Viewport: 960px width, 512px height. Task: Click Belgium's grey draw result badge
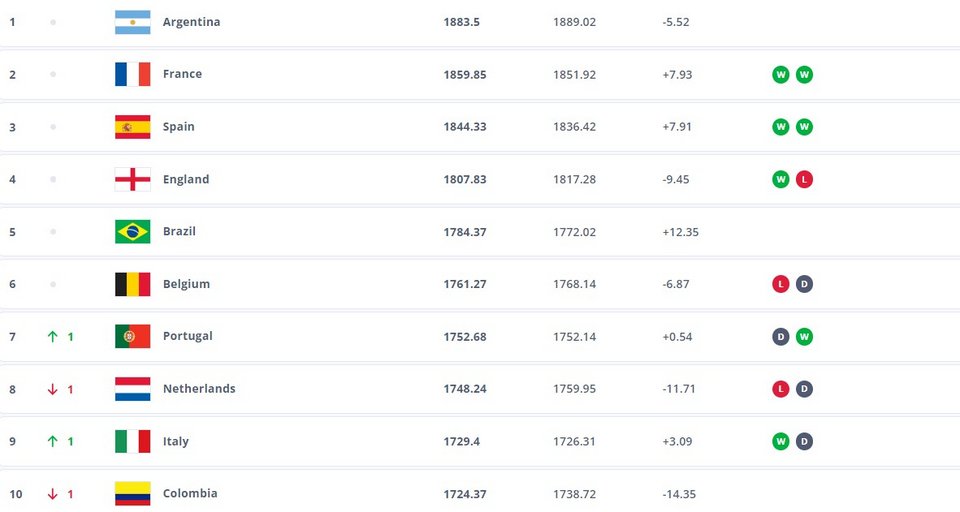(x=804, y=284)
